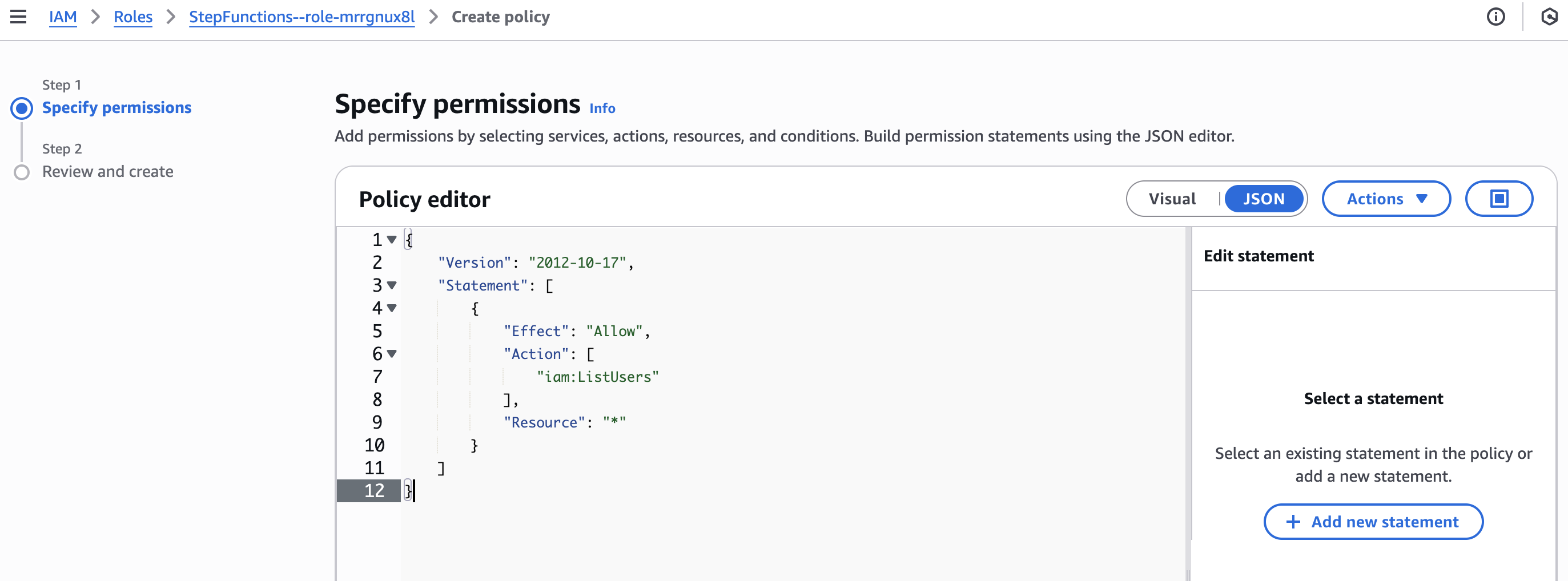Click the plus icon in Add new statement

(1292, 522)
